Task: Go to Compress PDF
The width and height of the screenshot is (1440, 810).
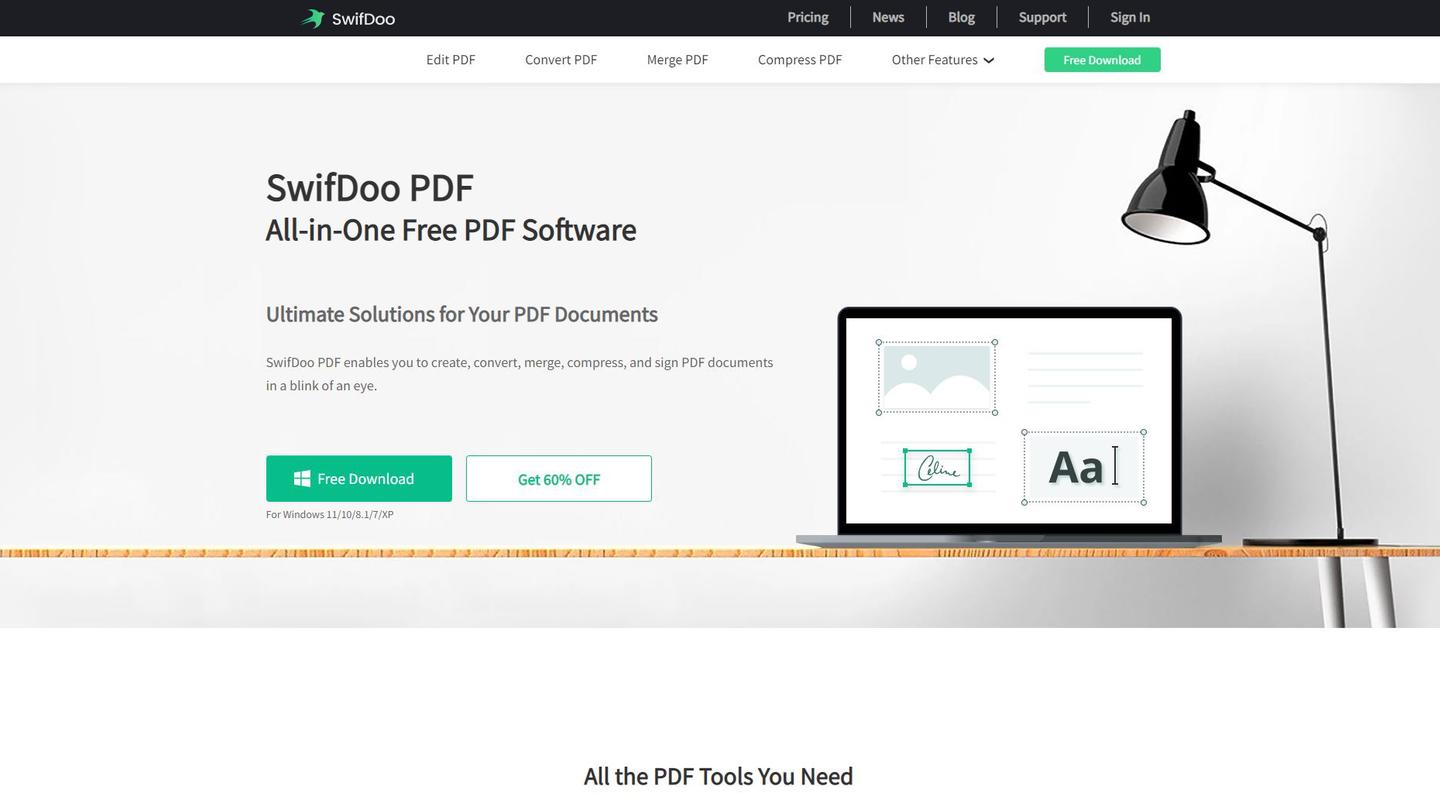Action: (x=799, y=60)
